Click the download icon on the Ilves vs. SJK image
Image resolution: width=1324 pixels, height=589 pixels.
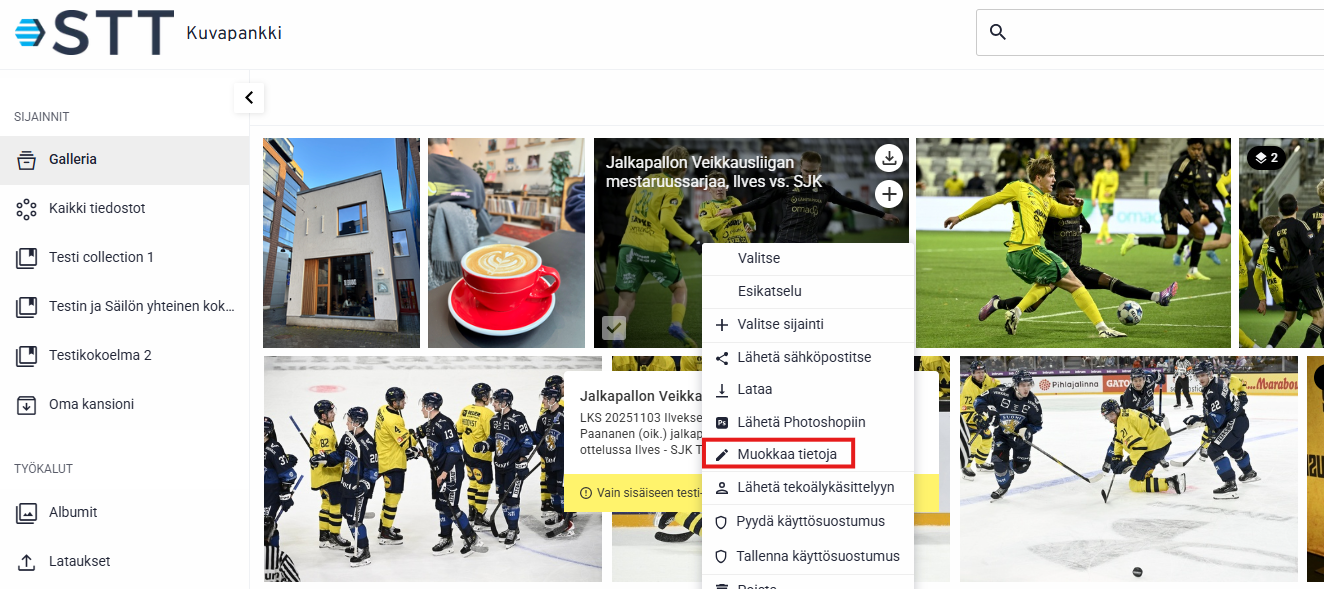[889, 158]
